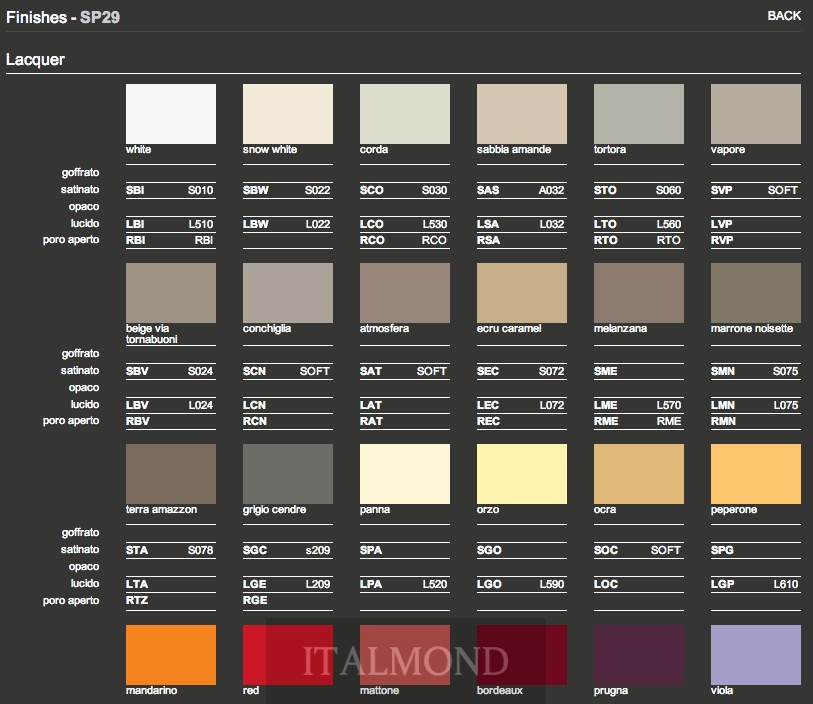Pick the prugna swatch
813x704 pixels.
[x=639, y=655]
